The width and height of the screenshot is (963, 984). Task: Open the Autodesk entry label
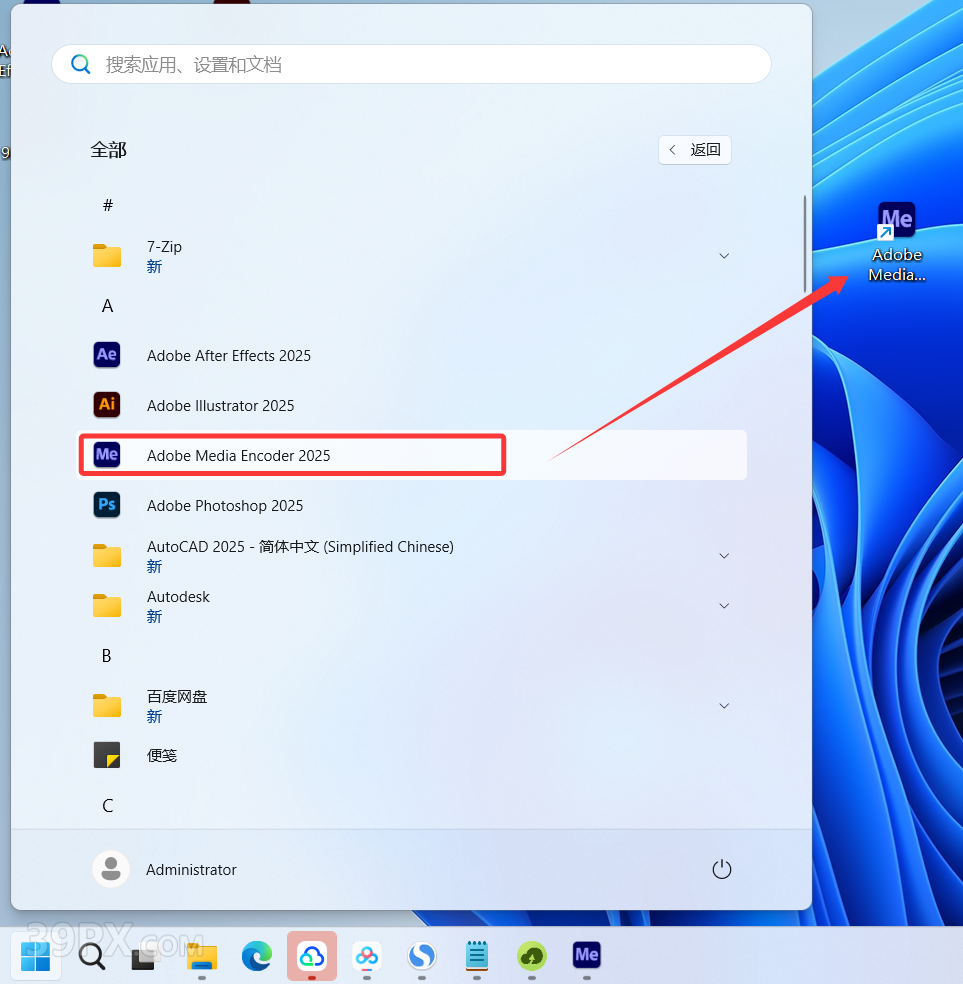point(178,597)
